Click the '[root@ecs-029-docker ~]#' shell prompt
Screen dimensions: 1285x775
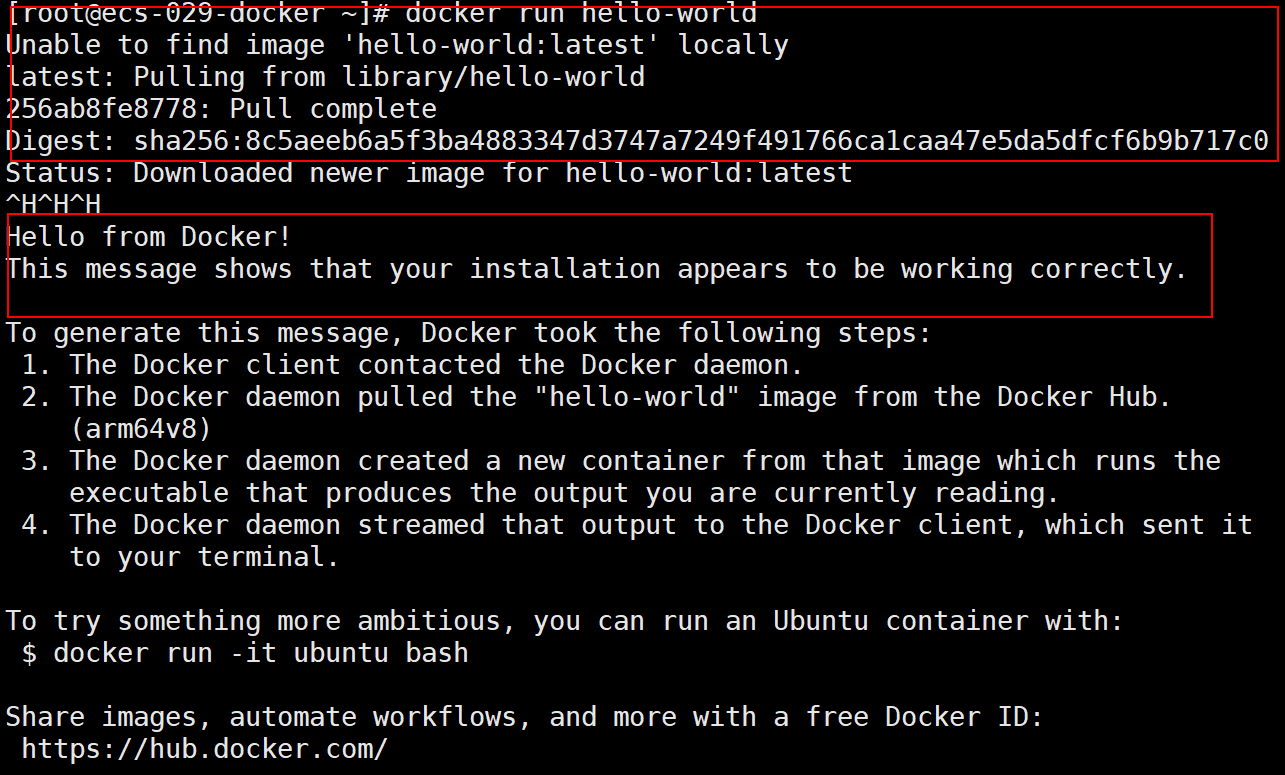197,13
